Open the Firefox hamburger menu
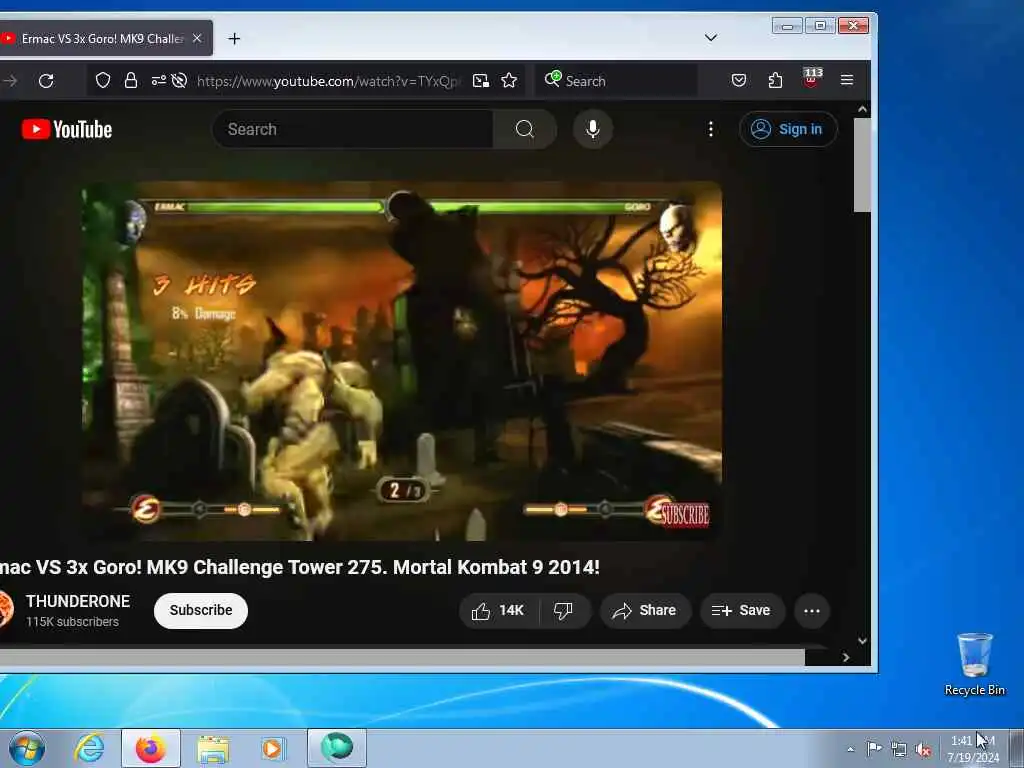The image size is (1024, 768). [847, 80]
